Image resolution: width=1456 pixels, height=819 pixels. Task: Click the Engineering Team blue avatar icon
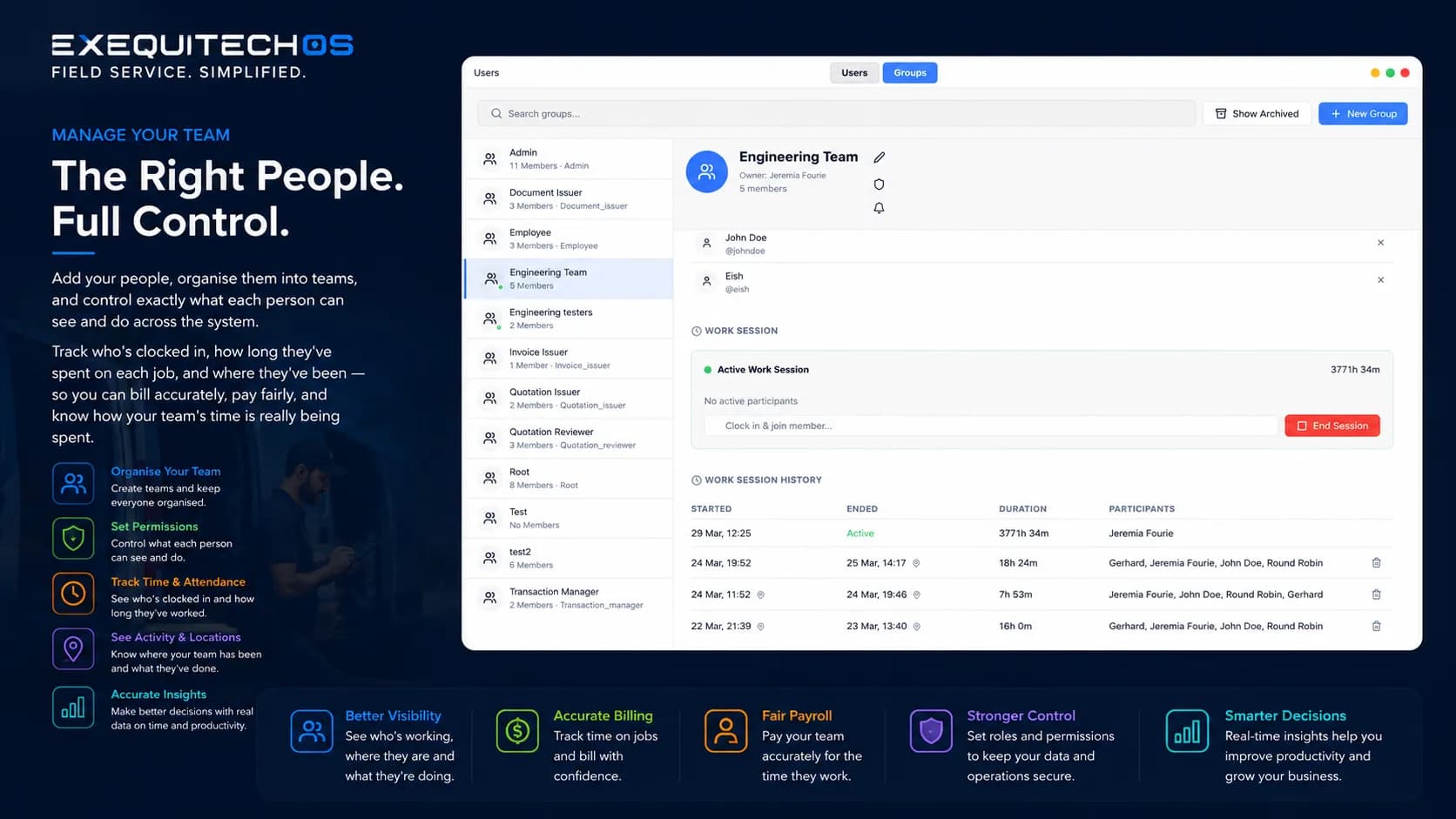(707, 171)
